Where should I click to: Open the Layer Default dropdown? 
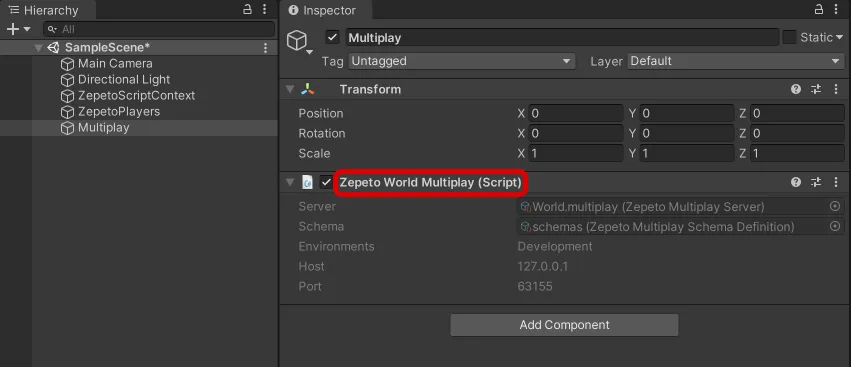click(x=736, y=61)
